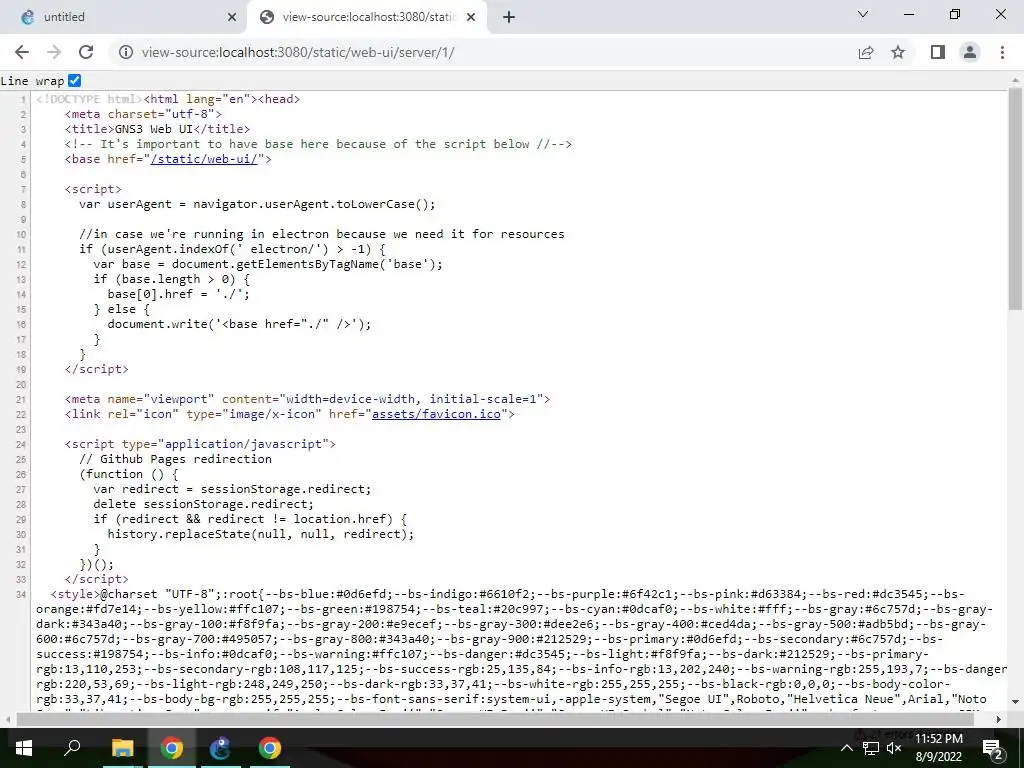Click the meta name="viewport" line
The height and width of the screenshot is (768, 1024).
308,399
